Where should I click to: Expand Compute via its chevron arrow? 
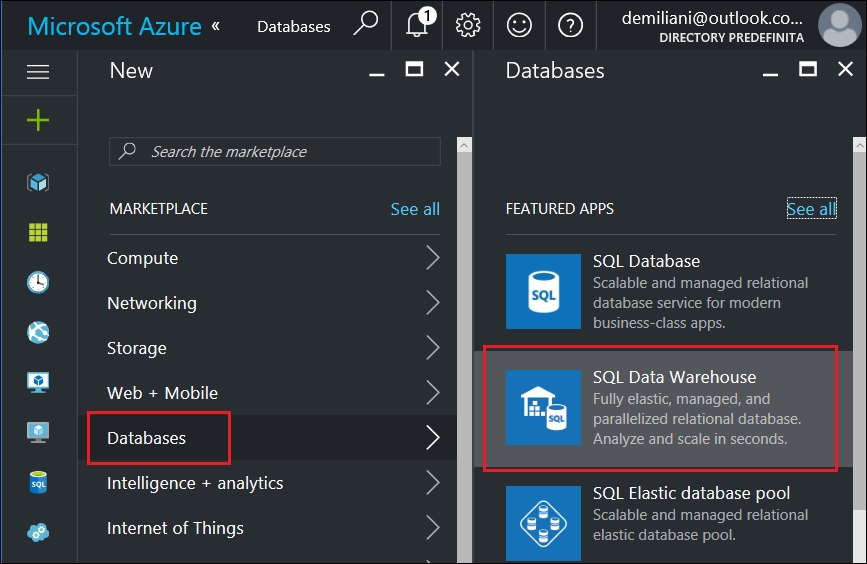pyautogui.click(x=433, y=258)
